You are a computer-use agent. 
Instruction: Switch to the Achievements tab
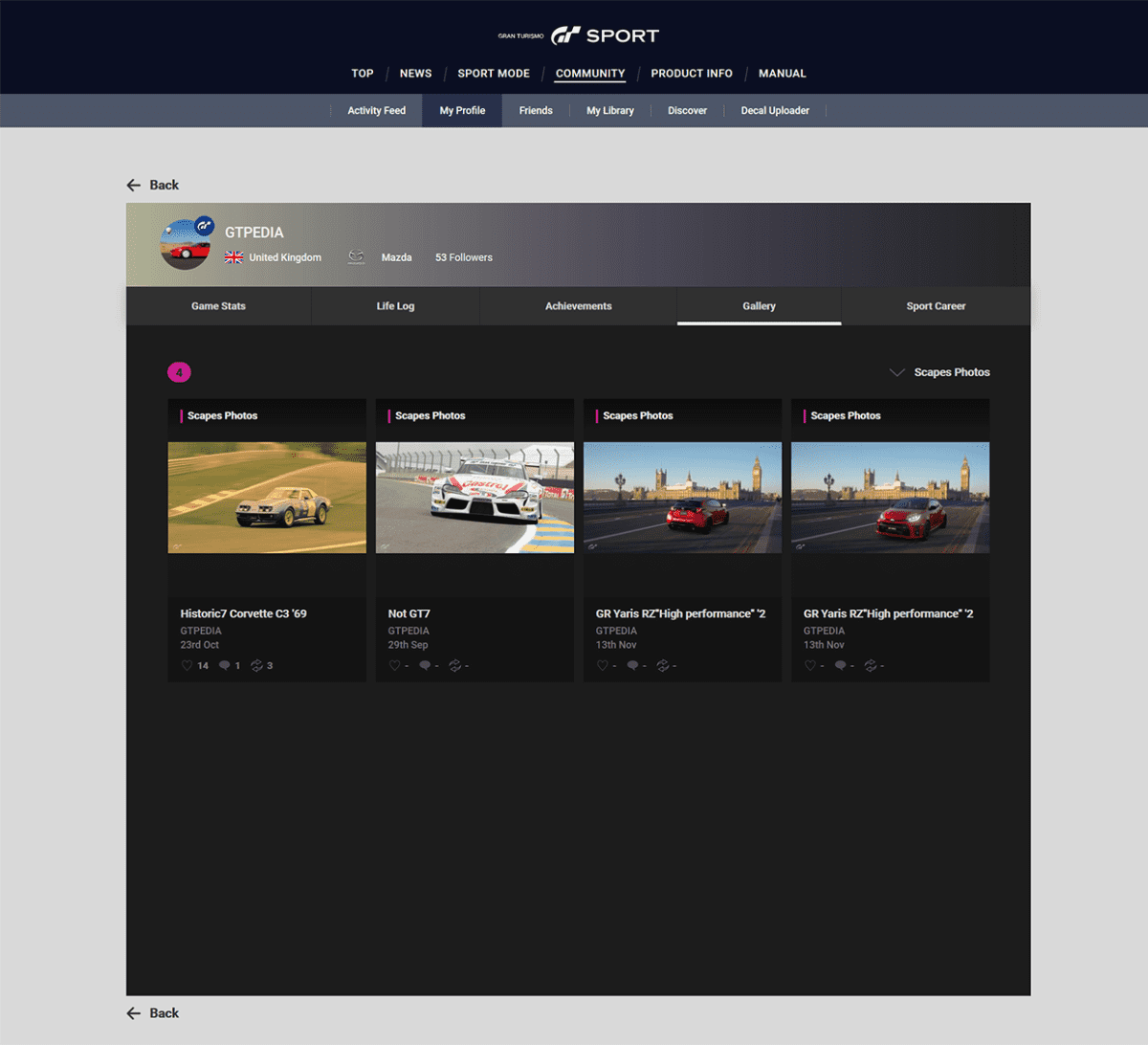tap(578, 306)
